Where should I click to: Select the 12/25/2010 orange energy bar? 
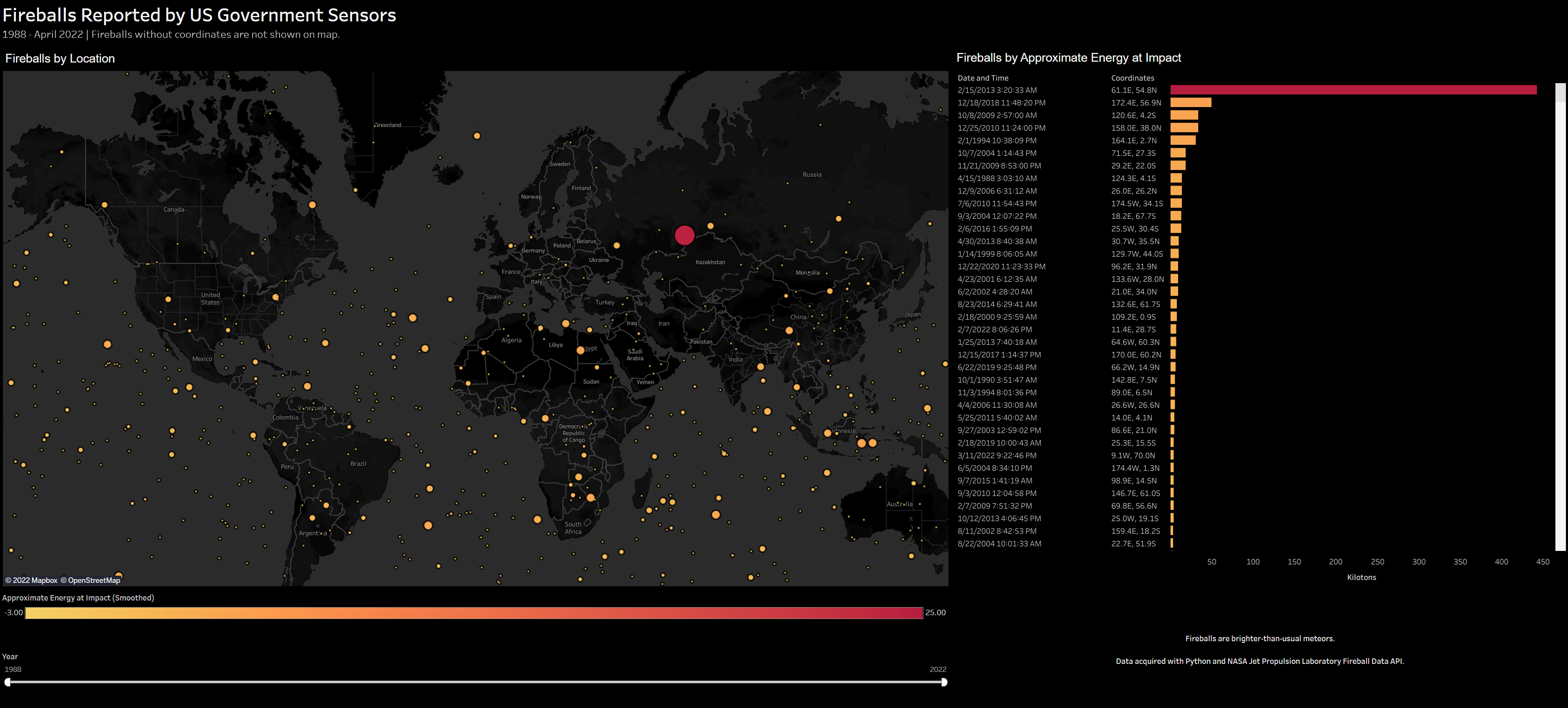pyautogui.click(x=1184, y=128)
